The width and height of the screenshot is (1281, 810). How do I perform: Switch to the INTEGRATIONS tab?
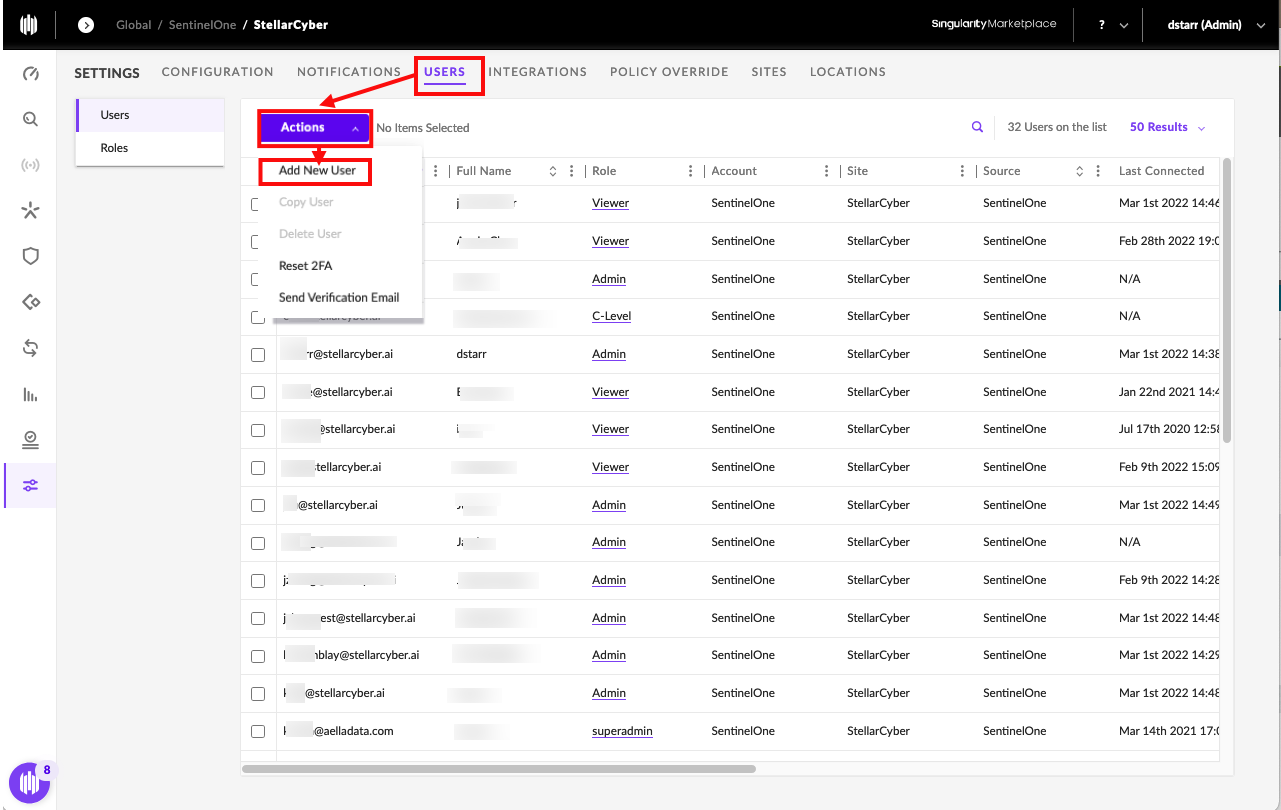pyautogui.click(x=537, y=72)
